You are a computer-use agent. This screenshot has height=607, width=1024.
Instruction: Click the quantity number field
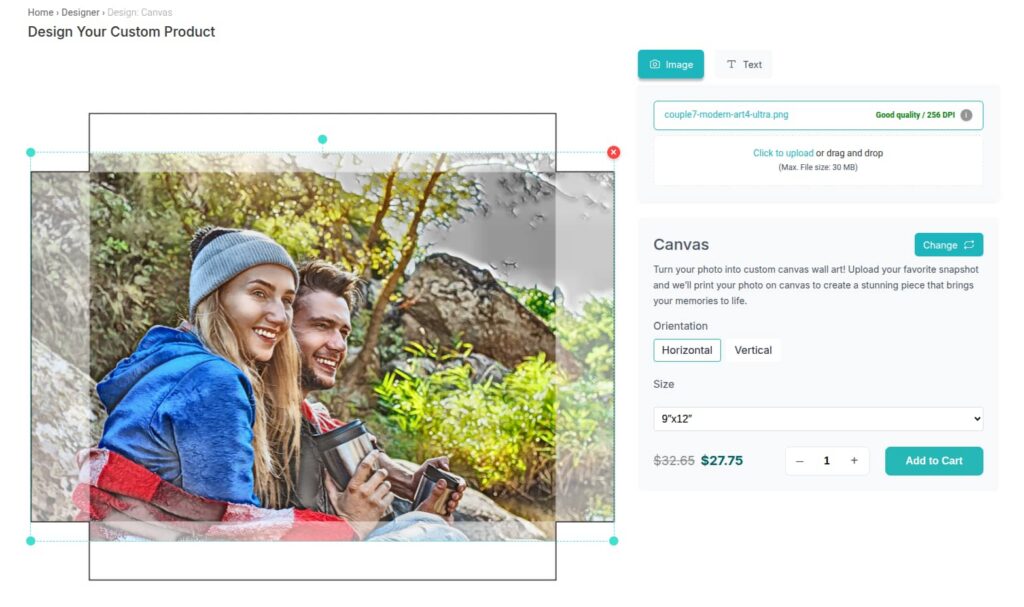coord(827,461)
